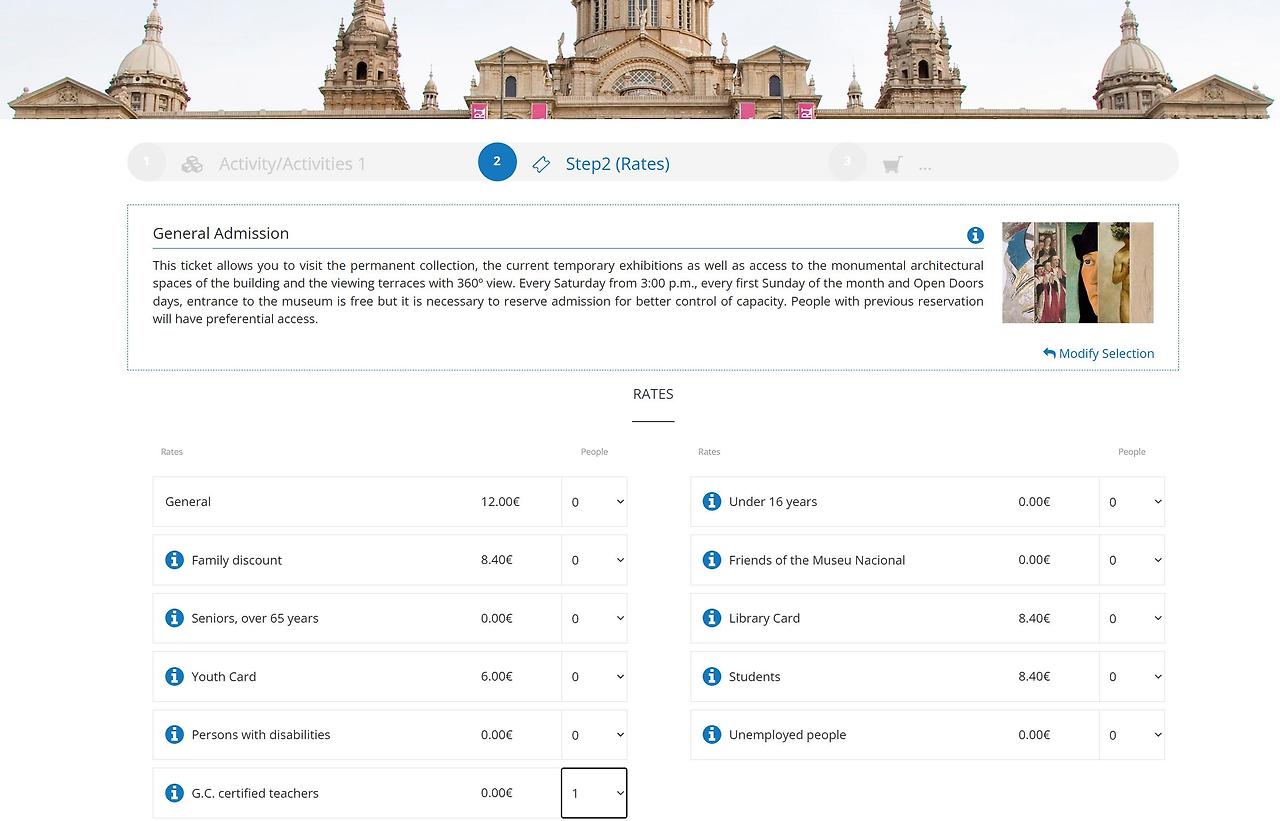The height and width of the screenshot is (821, 1280).
Task: Show Library Card info icon
Action: pyautogui.click(x=712, y=618)
